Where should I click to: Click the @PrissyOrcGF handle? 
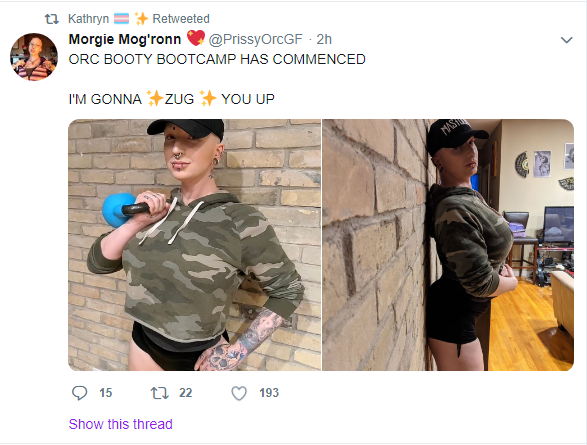point(255,39)
